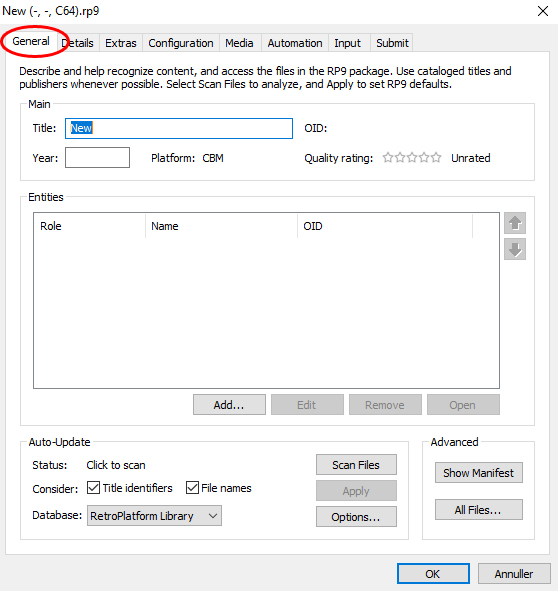Screen dimensions: 558x591
Task: Set quality rating to five stars
Action: [436, 157]
